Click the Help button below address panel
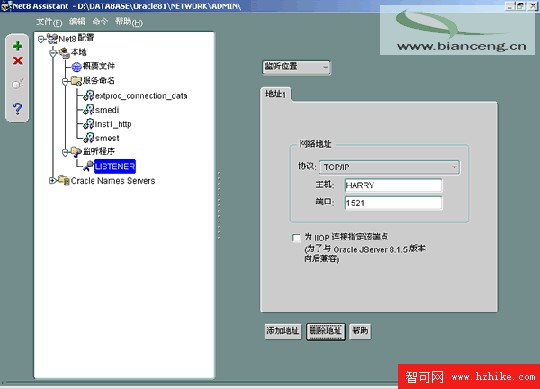Image resolution: width=540 pixels, height=389 pixels. pos(360,332)
